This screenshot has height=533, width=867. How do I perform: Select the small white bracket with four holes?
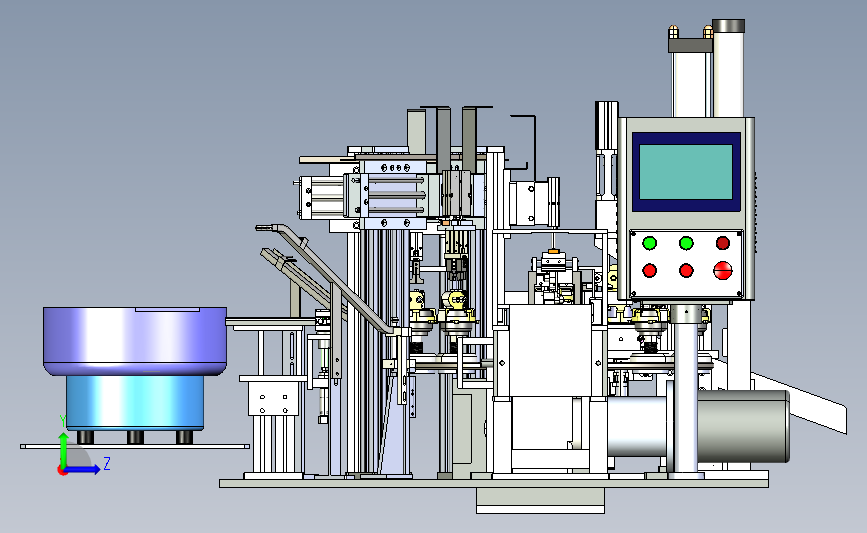[274, 400]
